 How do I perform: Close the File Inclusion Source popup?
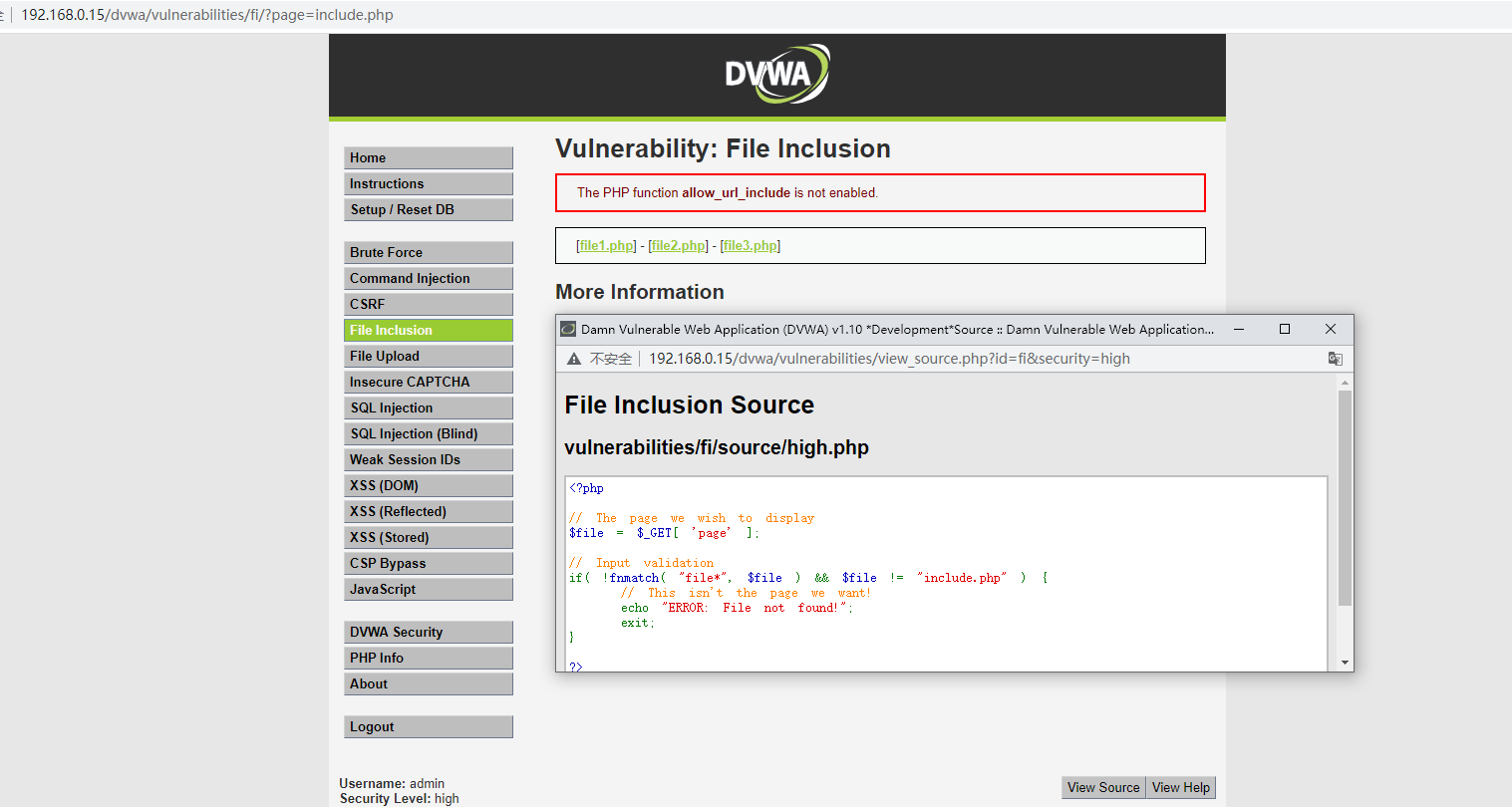[1330, 329]
